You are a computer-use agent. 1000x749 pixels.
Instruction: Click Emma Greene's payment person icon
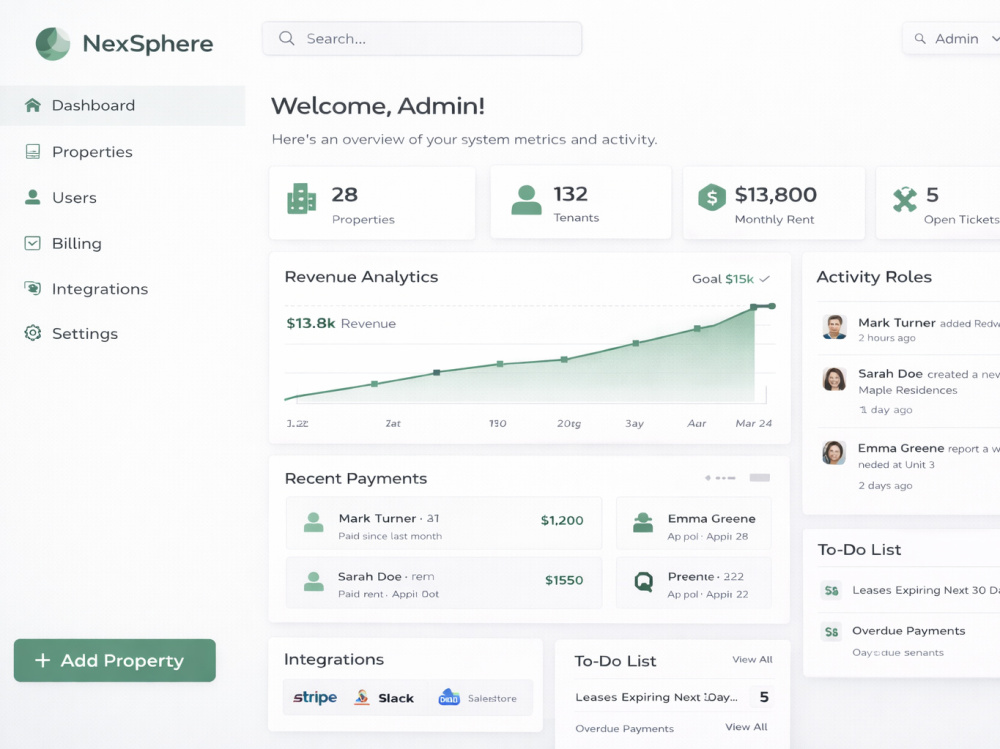point(643,523)
